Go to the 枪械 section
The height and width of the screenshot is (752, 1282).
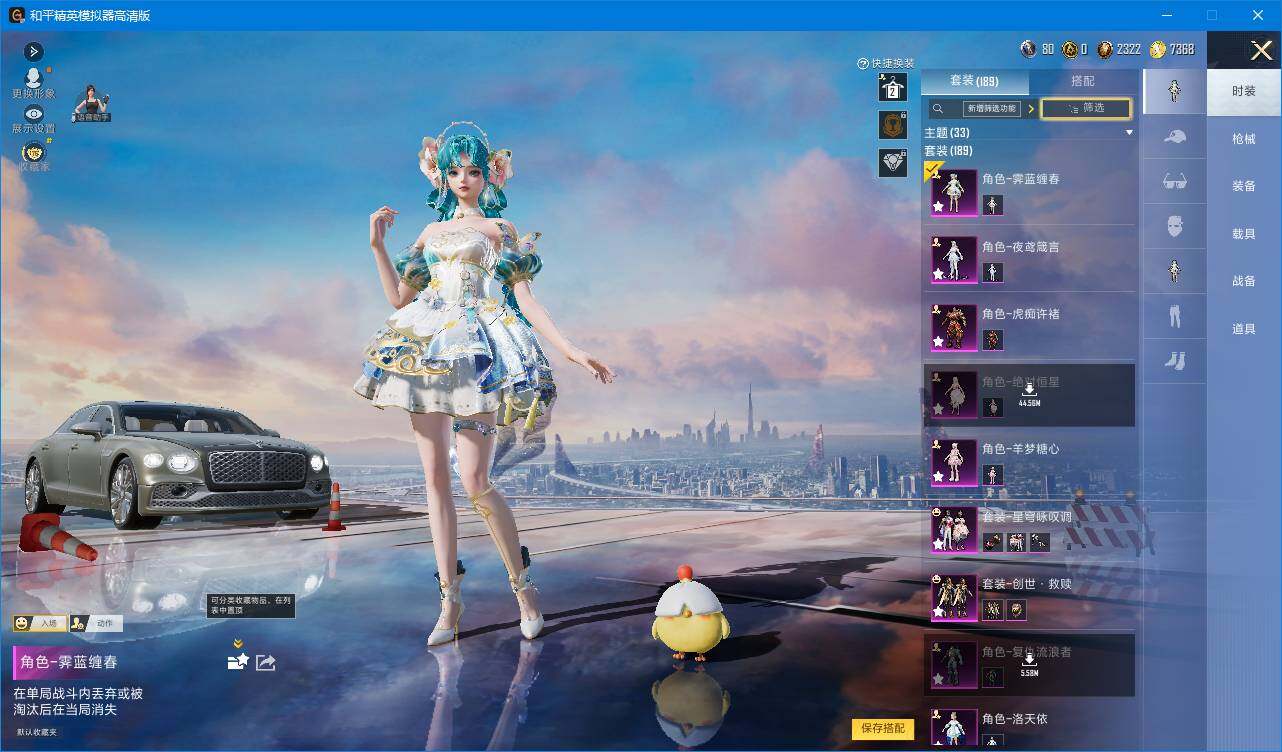click(1244, 139)
